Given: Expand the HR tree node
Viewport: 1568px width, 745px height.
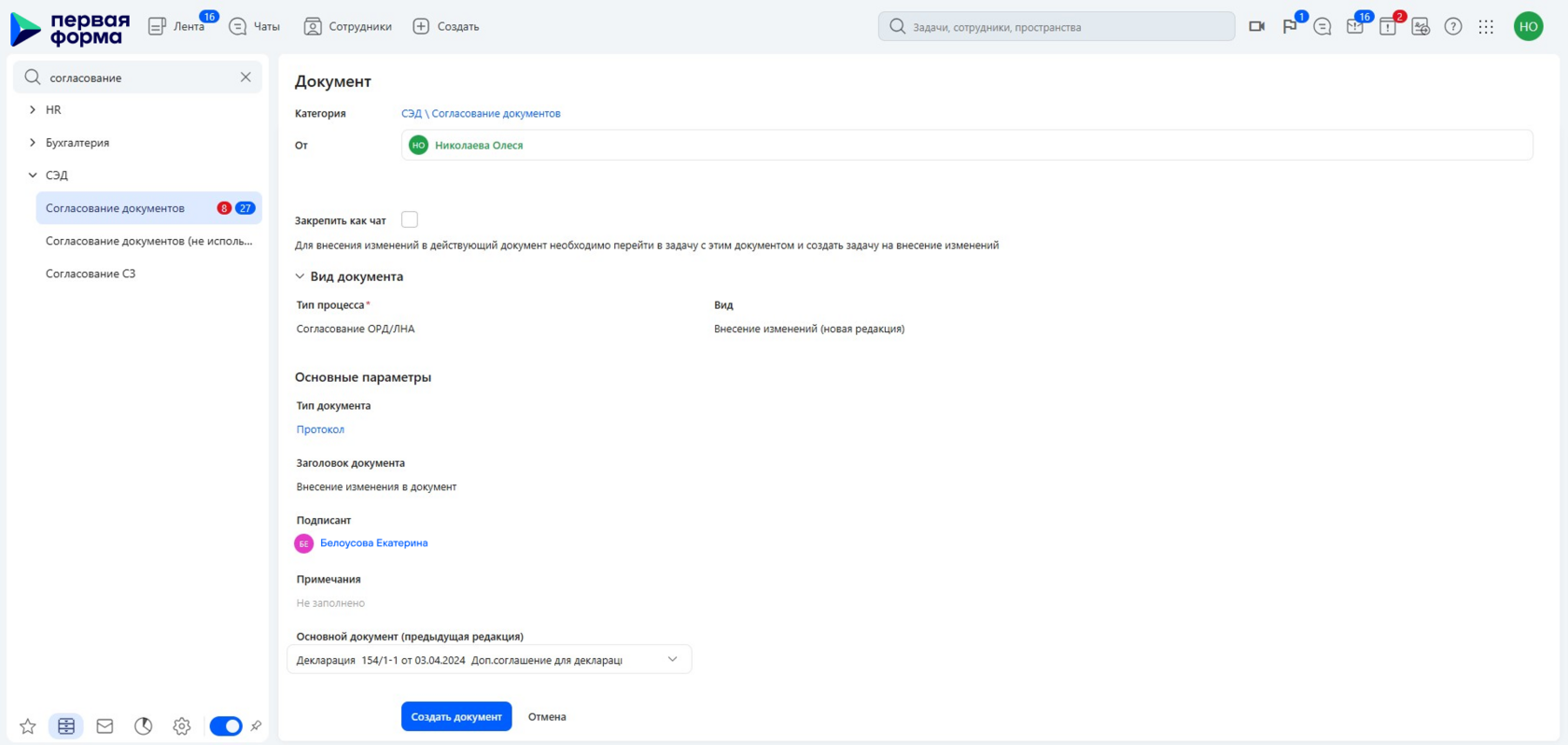Looking at the screenshot, I should coord(33,110).
